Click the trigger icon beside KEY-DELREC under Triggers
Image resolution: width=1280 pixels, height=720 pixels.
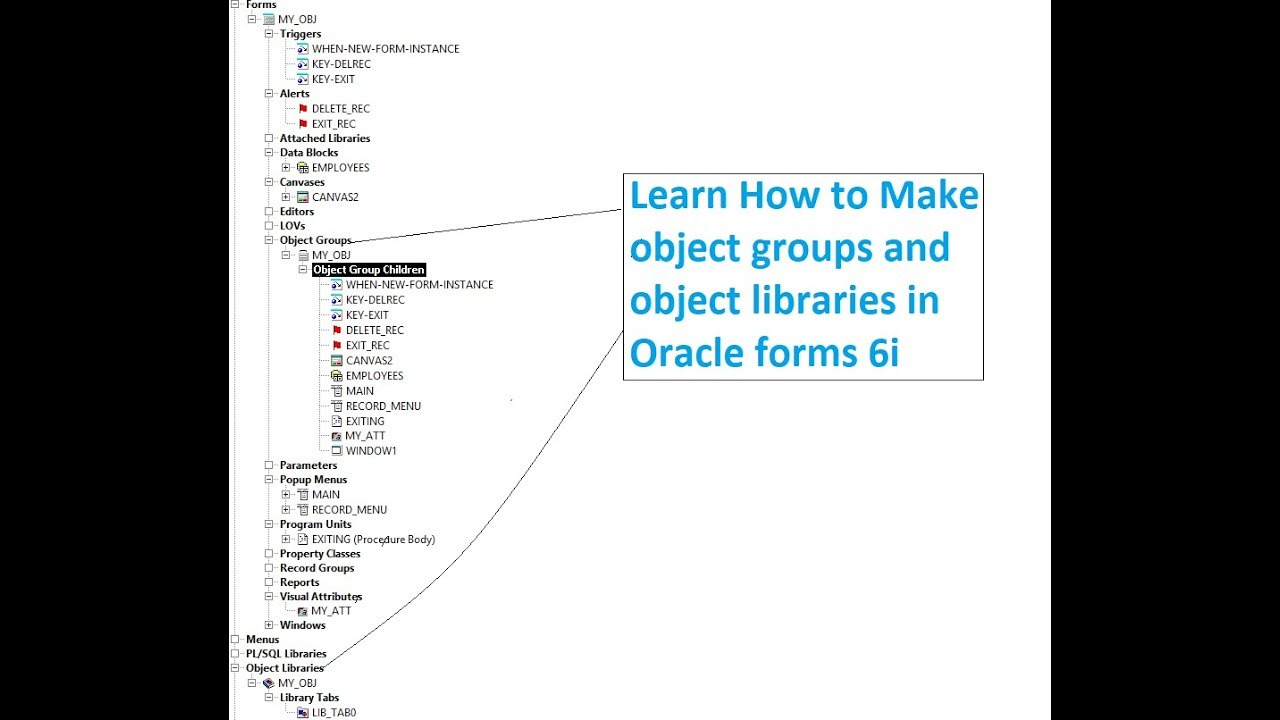(303, 64)
